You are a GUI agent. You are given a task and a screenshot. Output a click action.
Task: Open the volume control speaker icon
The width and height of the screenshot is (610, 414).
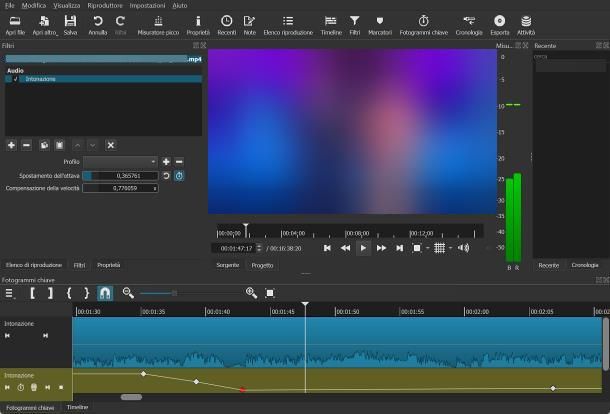(463, 248)
